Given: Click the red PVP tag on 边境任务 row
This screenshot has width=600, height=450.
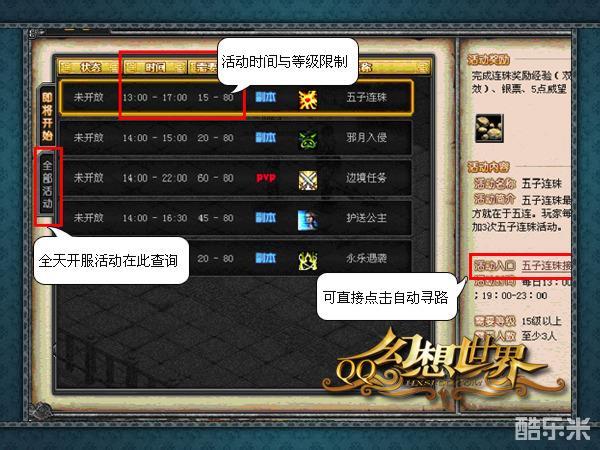Looking at the screenshot, I should tap(266, 178).
